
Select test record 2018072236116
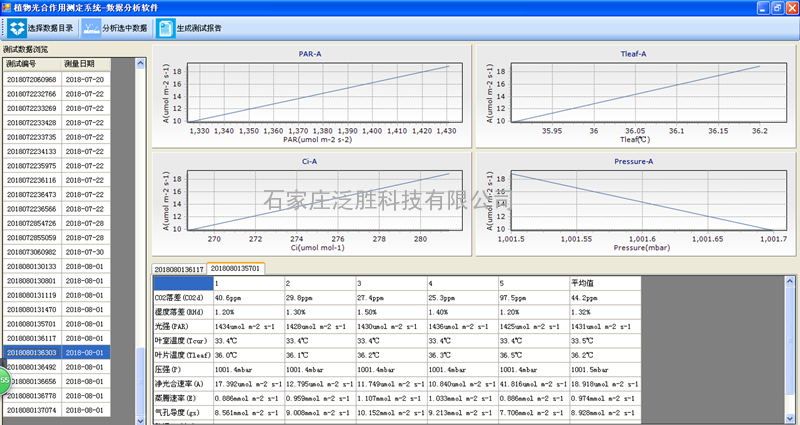57,180
